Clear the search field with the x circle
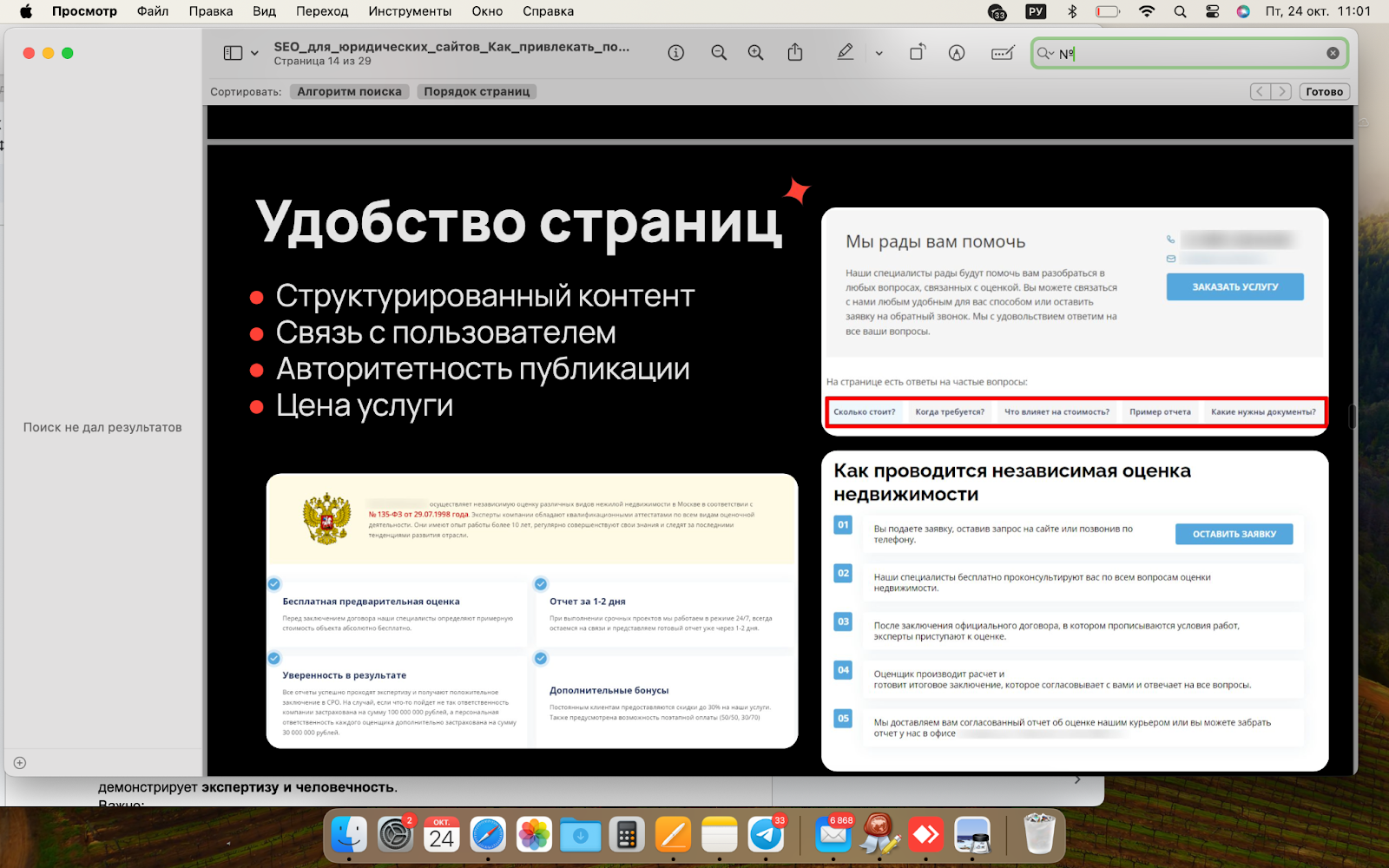 tap(1333, 52)
